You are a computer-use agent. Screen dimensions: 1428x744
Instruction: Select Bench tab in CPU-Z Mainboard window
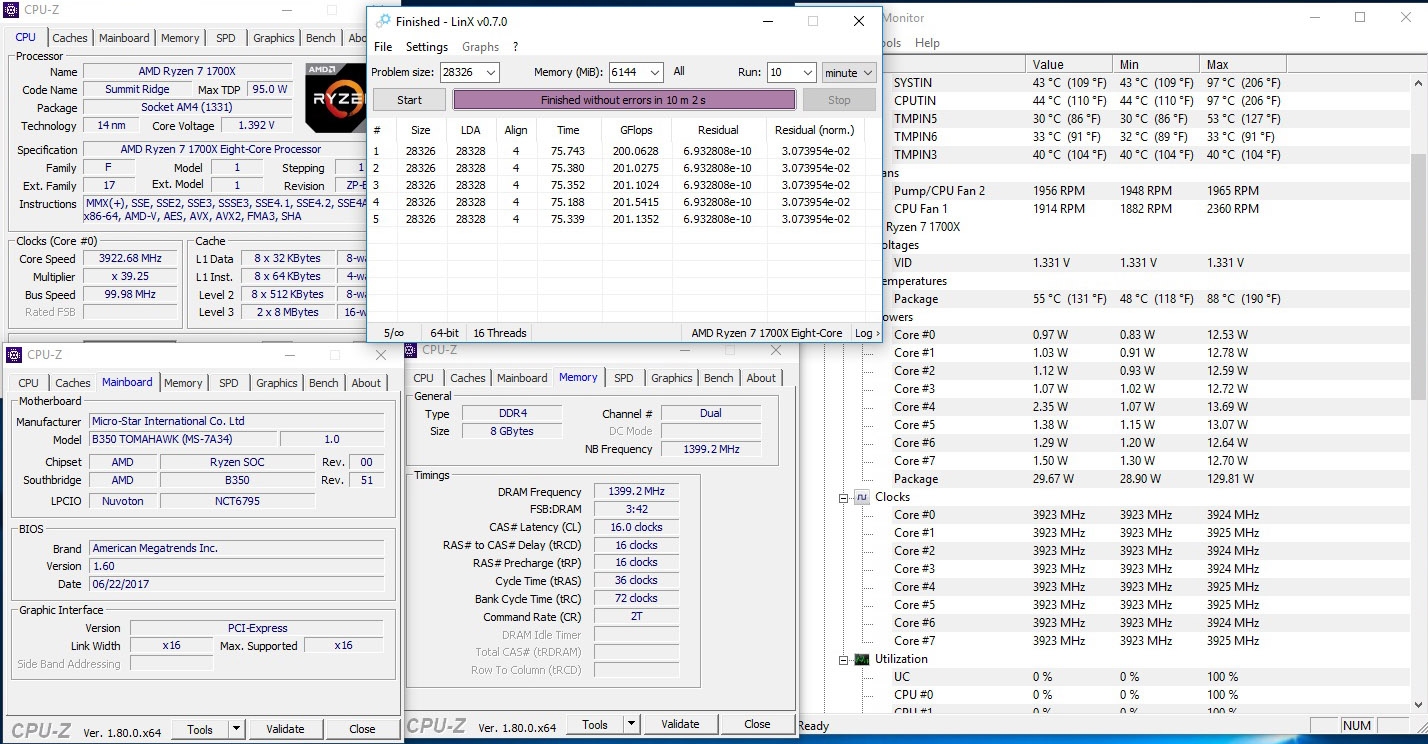pyautogui.click(x=323, y=383)
